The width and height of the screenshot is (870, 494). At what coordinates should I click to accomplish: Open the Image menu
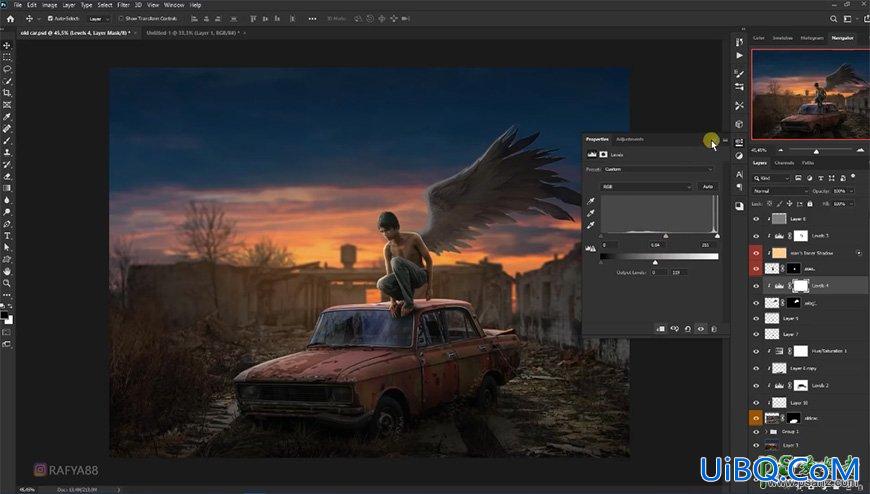[x=49, y=4]
